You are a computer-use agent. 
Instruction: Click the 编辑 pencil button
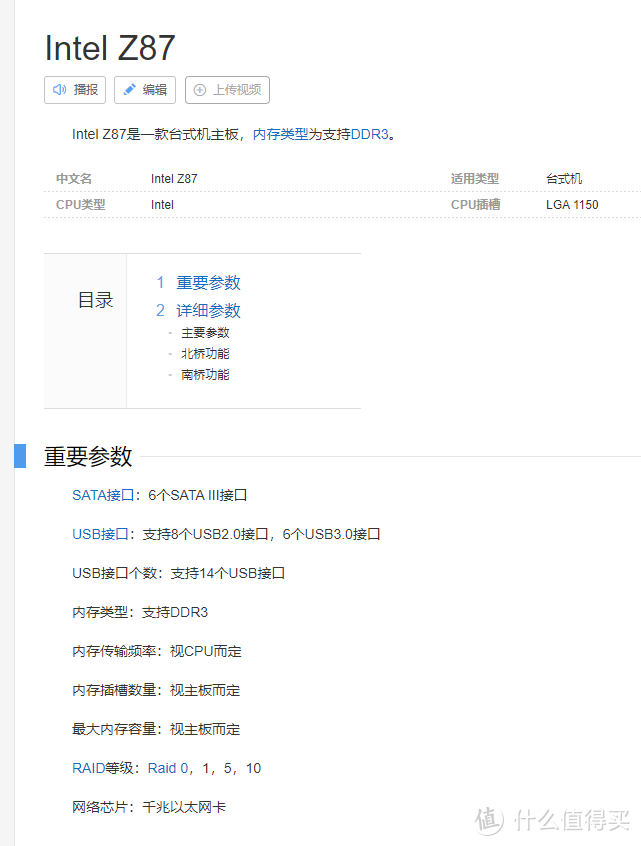pyautogui.click(x=145, y=90)
